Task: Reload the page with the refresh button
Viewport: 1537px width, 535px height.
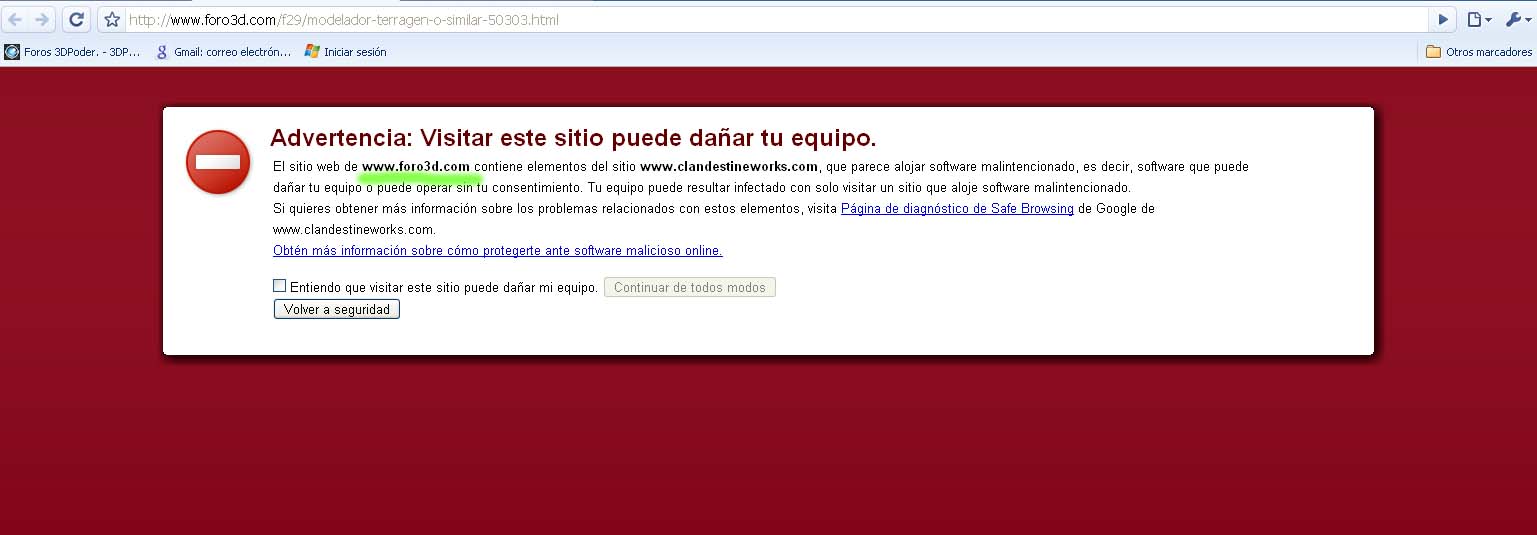Action: click(75, 19)
